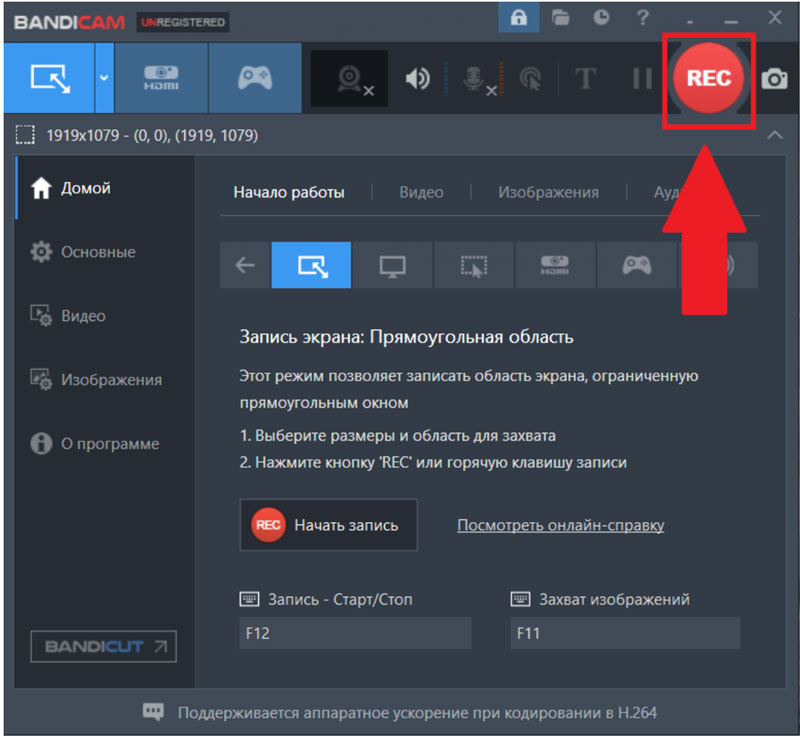Click the heading Запись экрана: Прямоугольная область
Image resolution: width=800 pixels, height=738 pixels.
407,337
